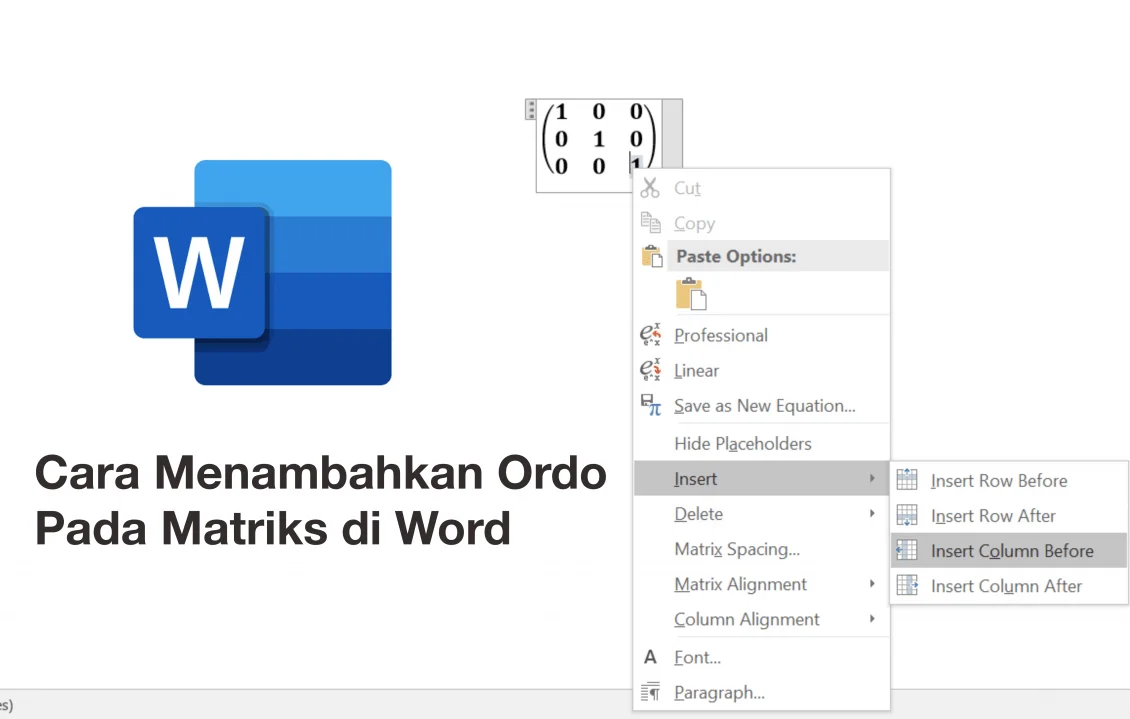The width and height of the screenshot is (1130, 719).
Task: Open the Matrix Spacing dialog
Action: coord(762,549)
